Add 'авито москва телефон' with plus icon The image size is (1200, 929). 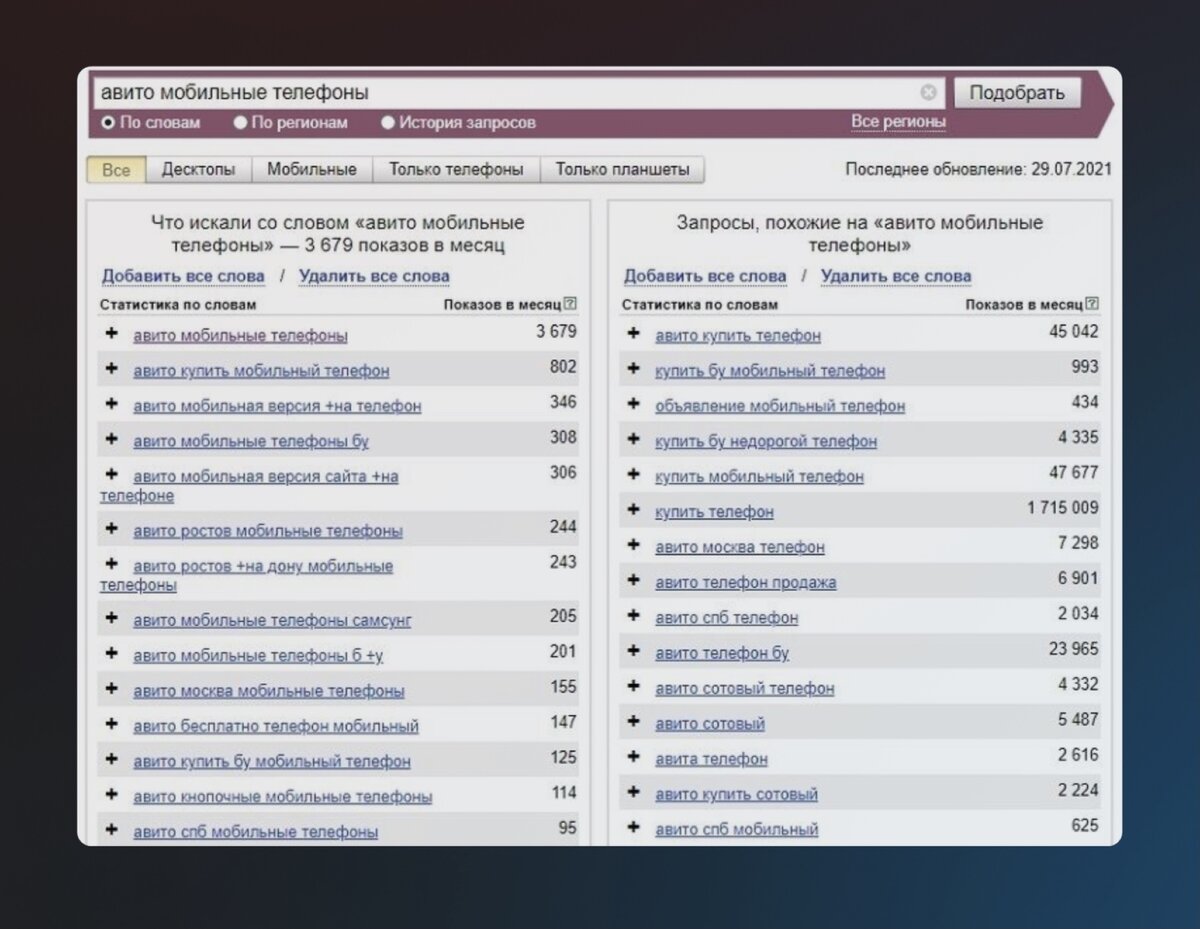[x=633, y=545]
